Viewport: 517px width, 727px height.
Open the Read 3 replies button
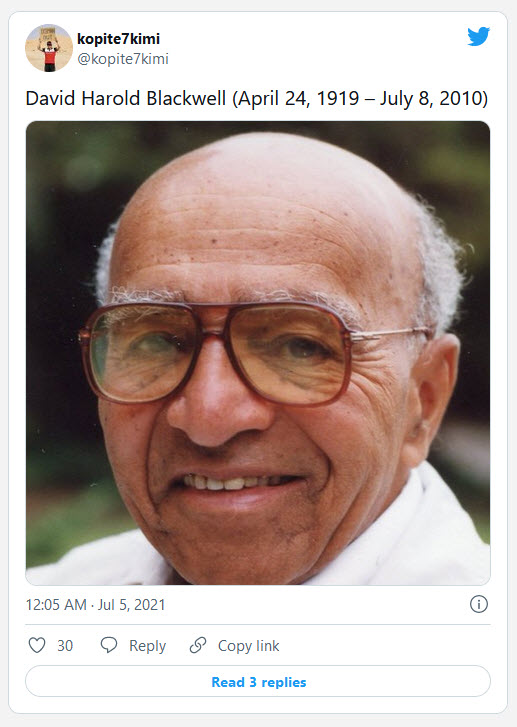258,682
